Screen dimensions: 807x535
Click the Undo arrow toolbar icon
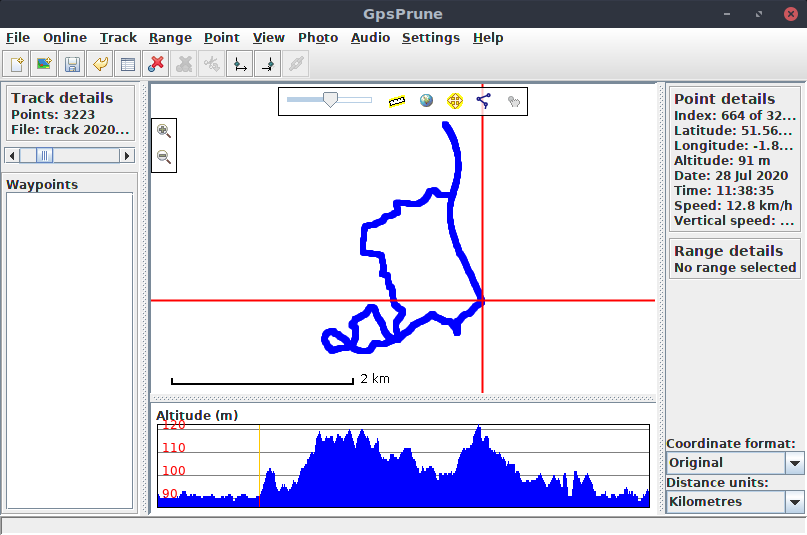pos(100,65)
